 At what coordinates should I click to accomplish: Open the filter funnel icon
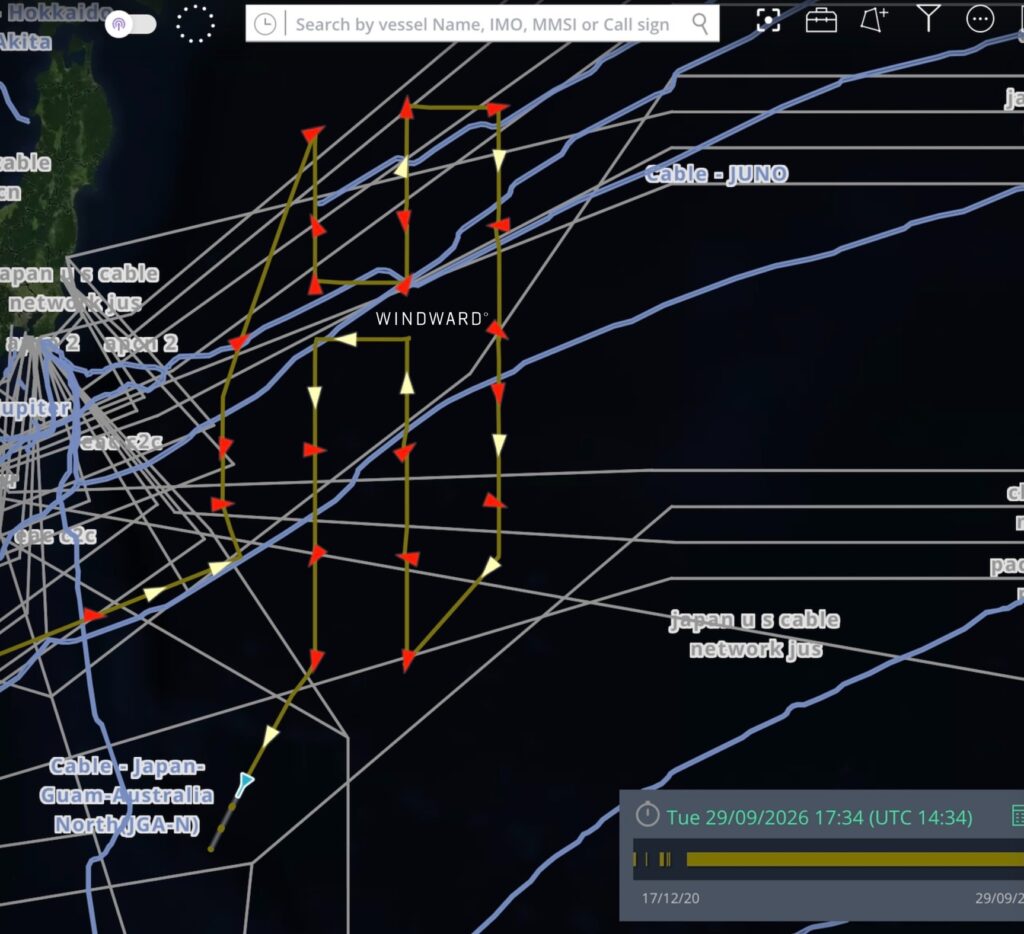click(928, 18)
